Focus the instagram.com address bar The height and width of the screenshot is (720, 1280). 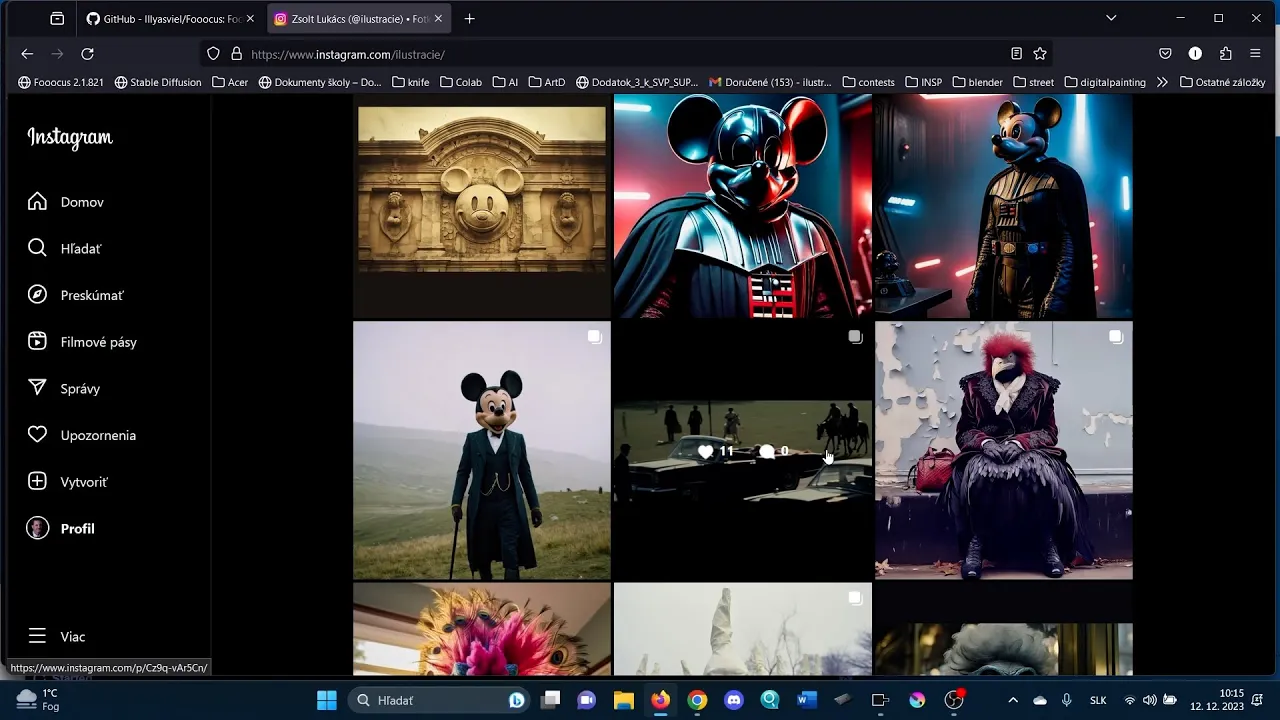pos(625,54)
